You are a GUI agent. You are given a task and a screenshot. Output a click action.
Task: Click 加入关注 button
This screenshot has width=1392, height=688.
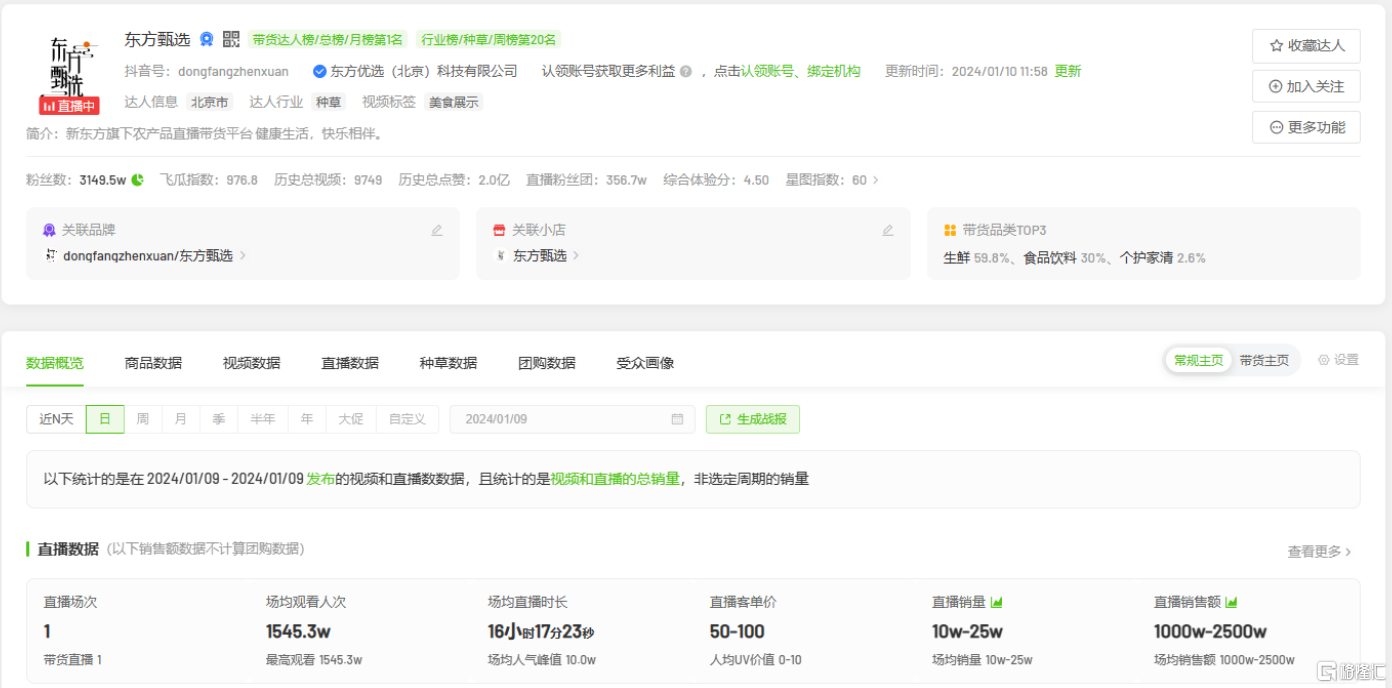1306,87
